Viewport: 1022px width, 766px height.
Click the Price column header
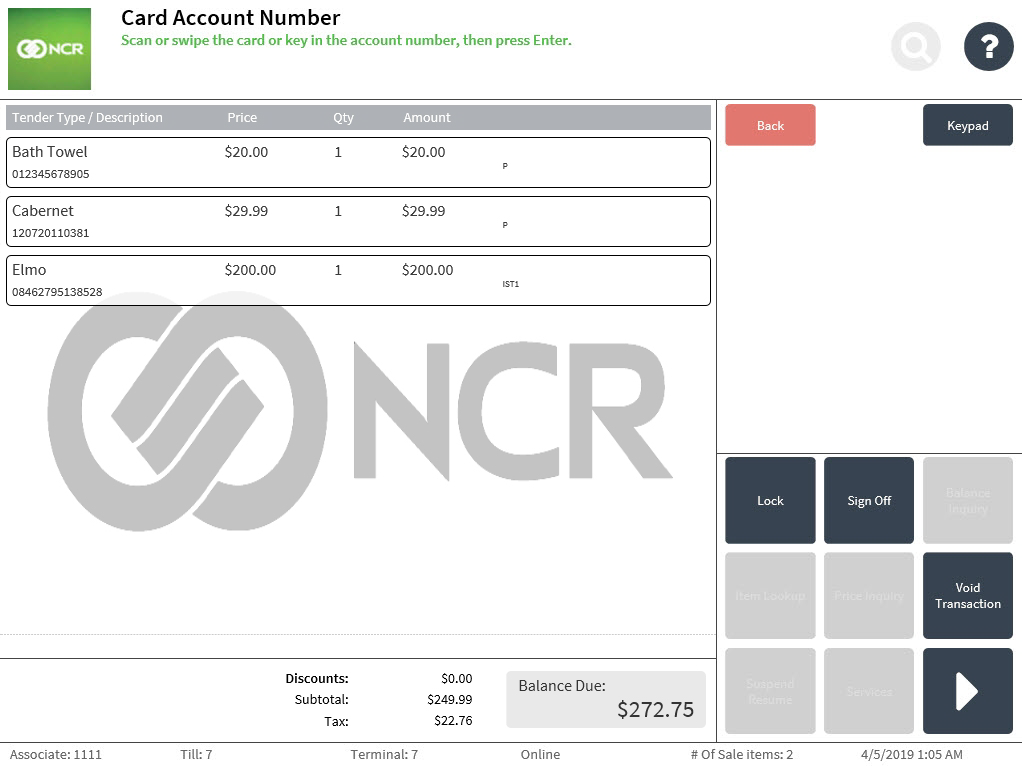point(242,117)
